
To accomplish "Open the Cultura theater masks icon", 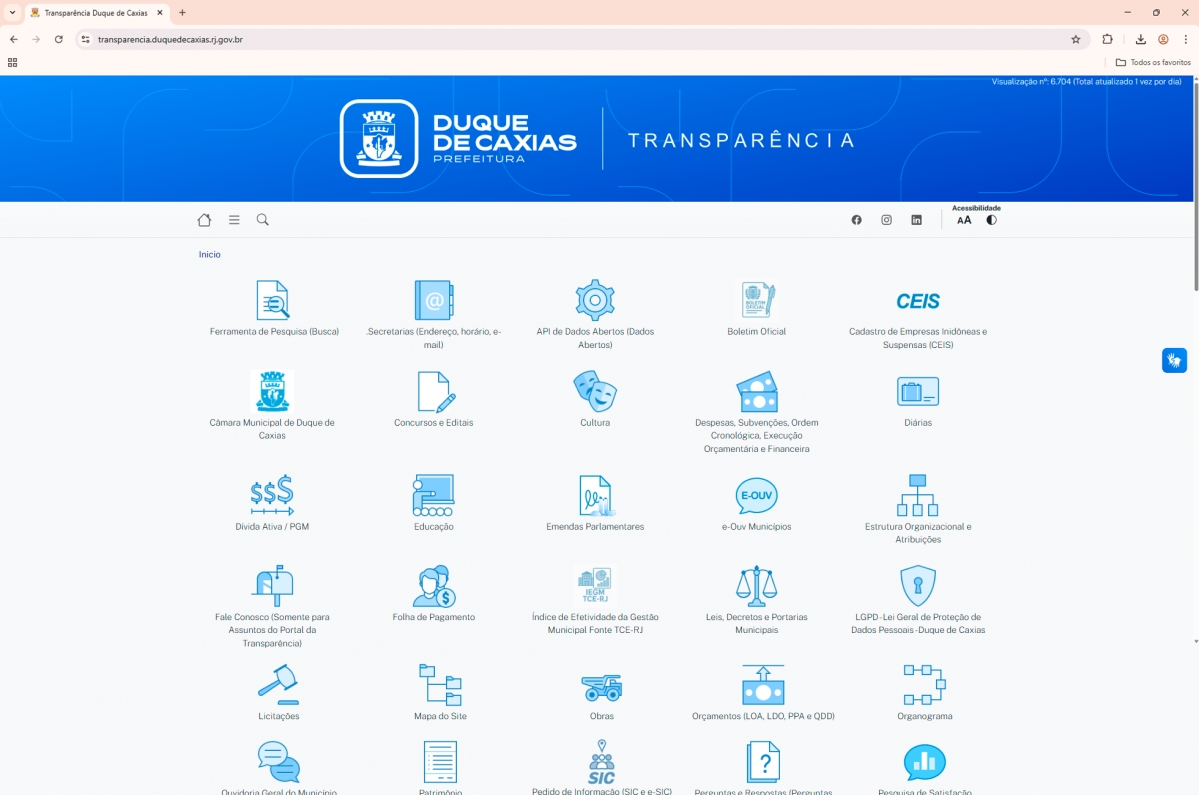I will coord(595,392).
